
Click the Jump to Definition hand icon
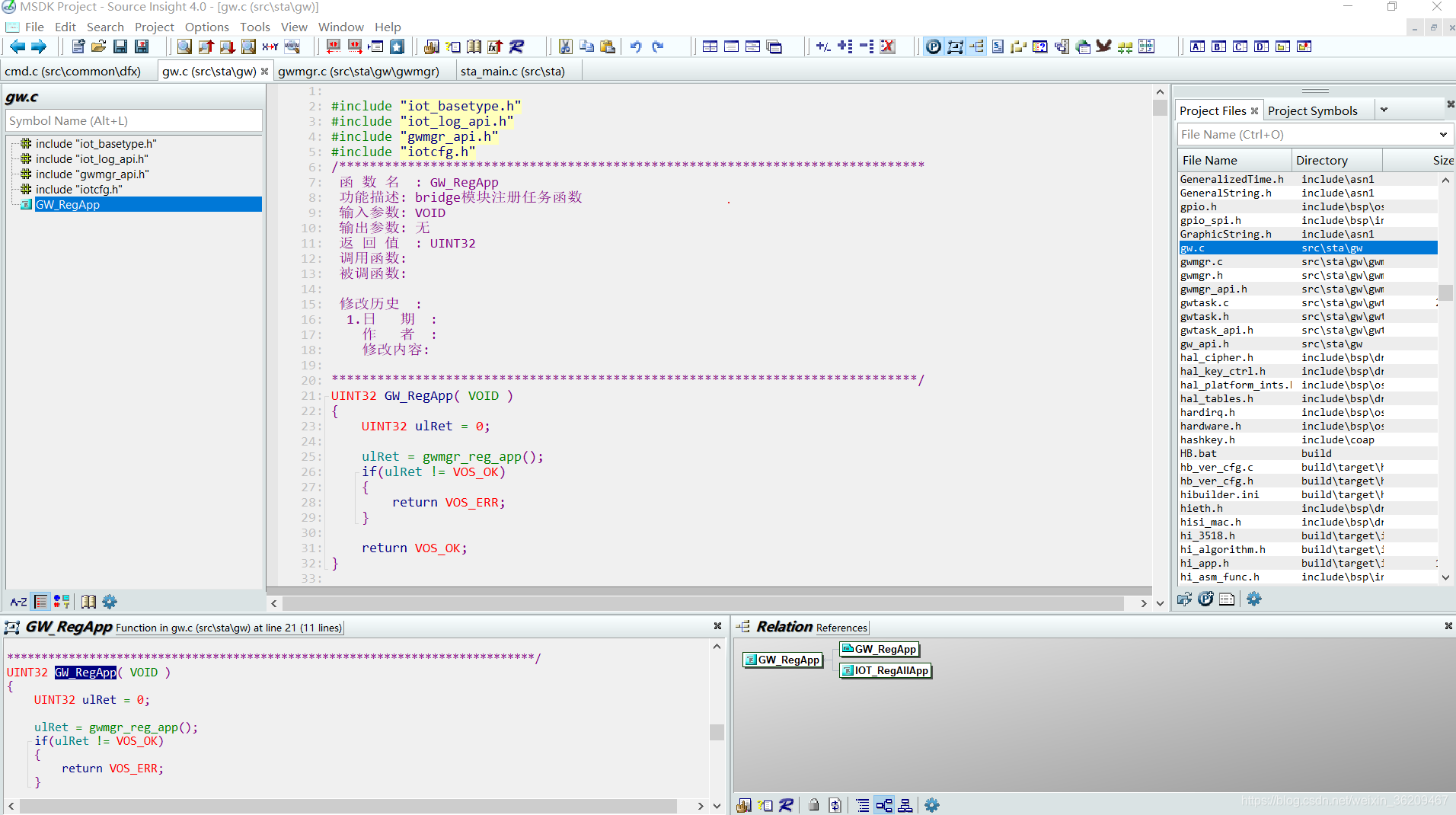point(431,46)
